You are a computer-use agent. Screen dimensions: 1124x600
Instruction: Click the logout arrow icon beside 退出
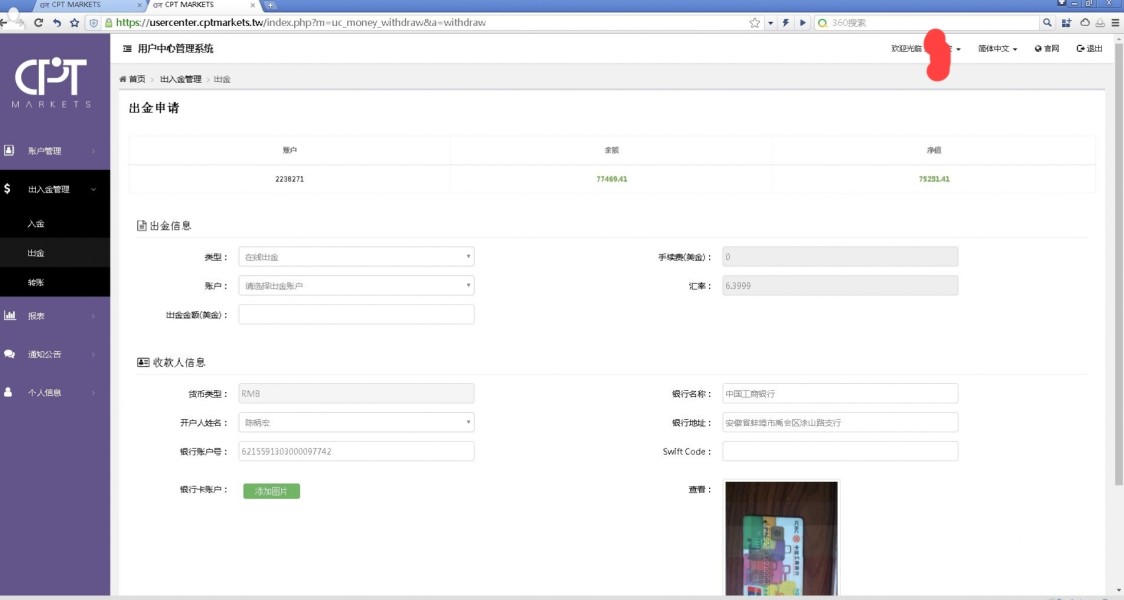pyautogui.click(x=1080, y=49)
